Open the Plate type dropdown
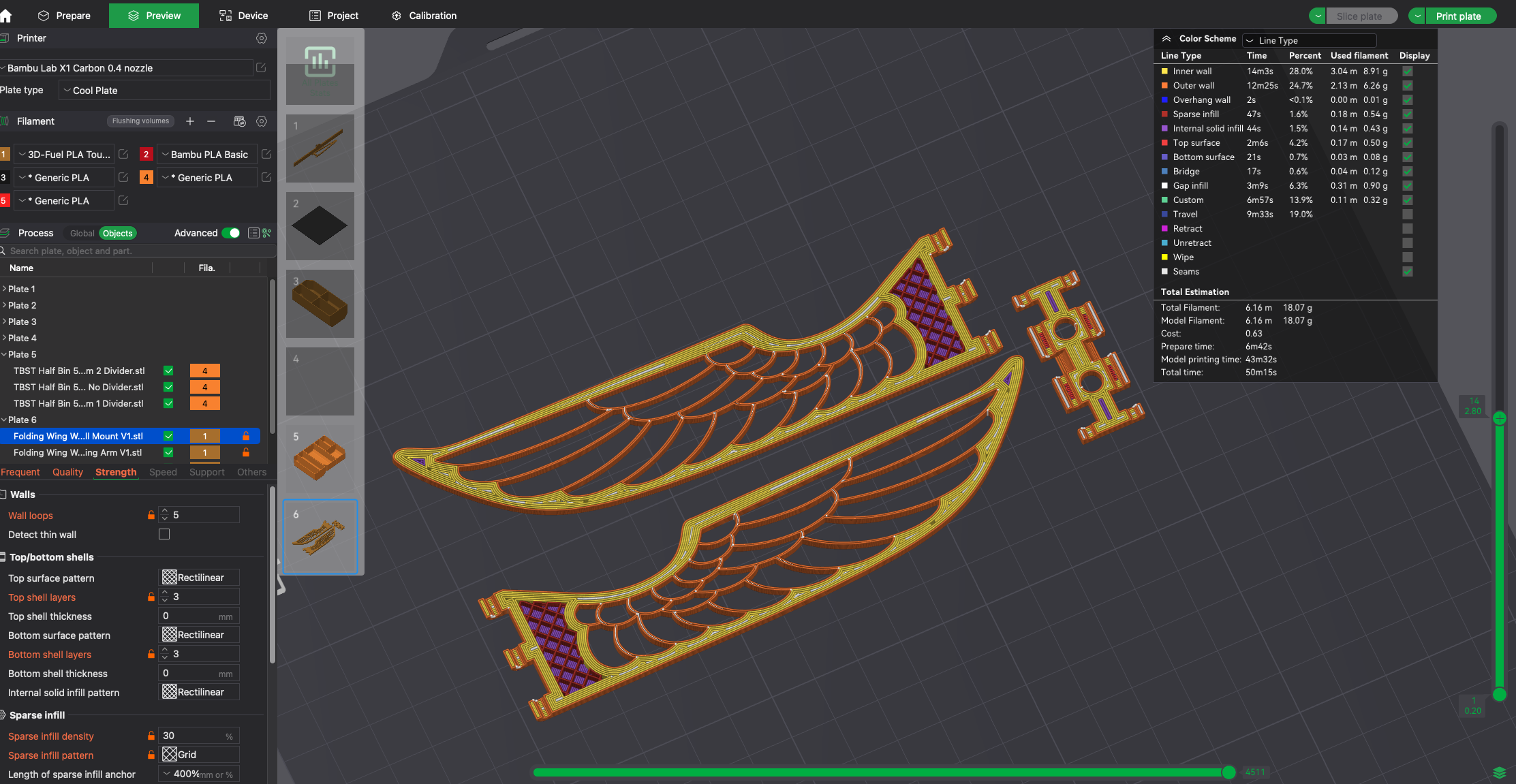The width and height of the screenshot is (1516, 784). point(165,91)
